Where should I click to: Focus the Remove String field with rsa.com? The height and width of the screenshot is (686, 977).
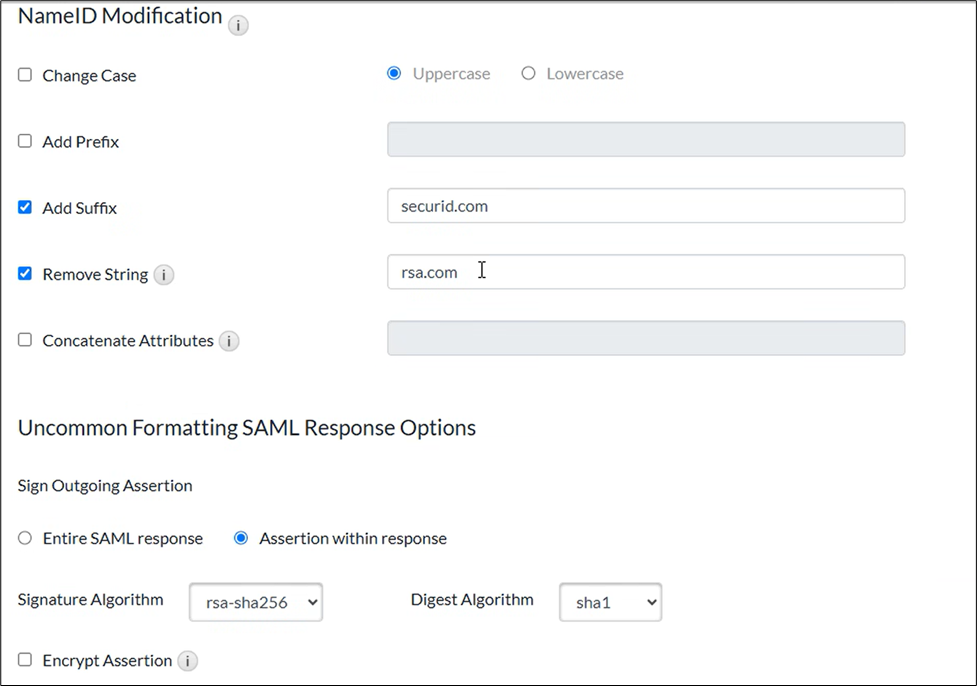(x=646, y=272)
